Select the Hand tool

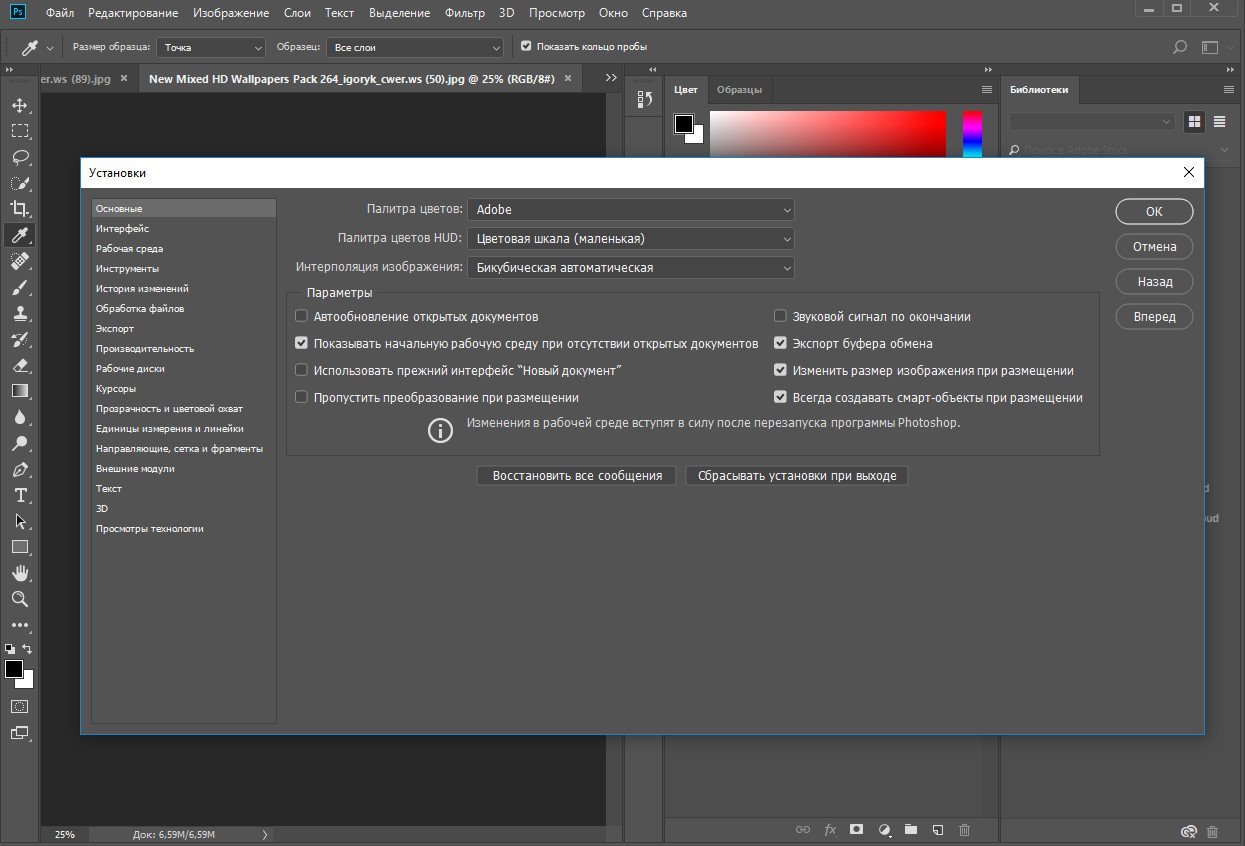(x=19, y=573)
